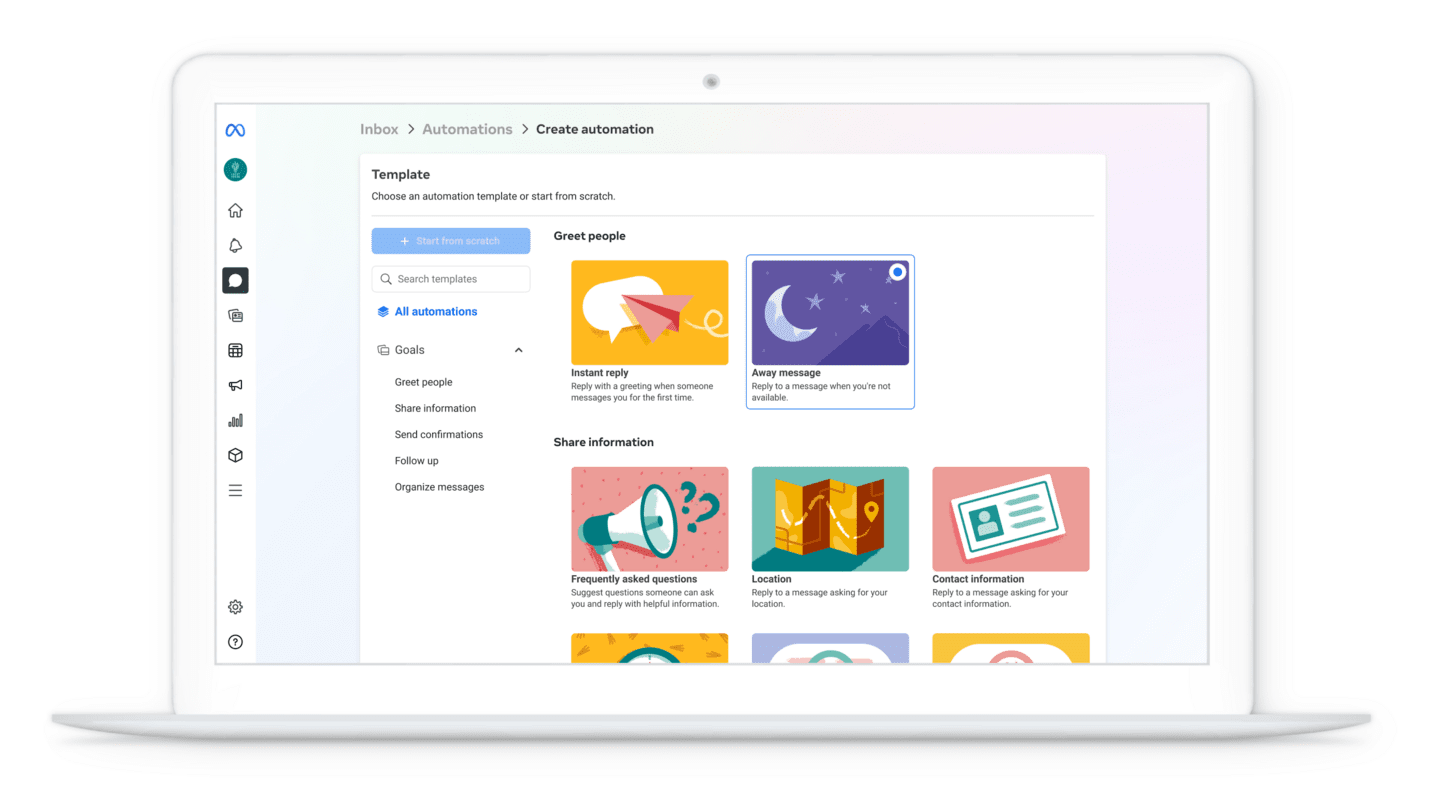Choose the Location map template image

point(830,519)
